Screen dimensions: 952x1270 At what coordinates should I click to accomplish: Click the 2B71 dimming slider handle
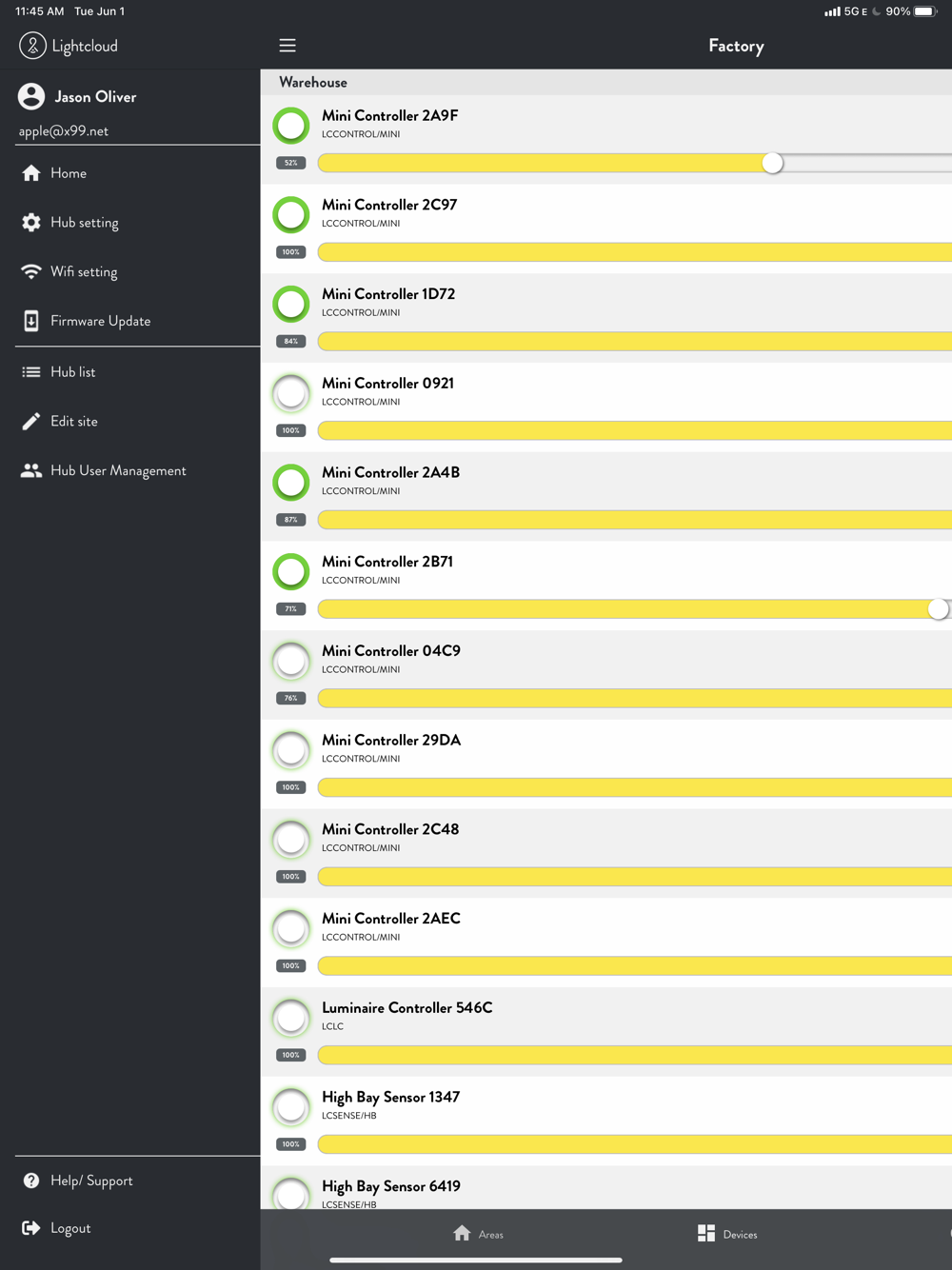click(x=939, y=609)
